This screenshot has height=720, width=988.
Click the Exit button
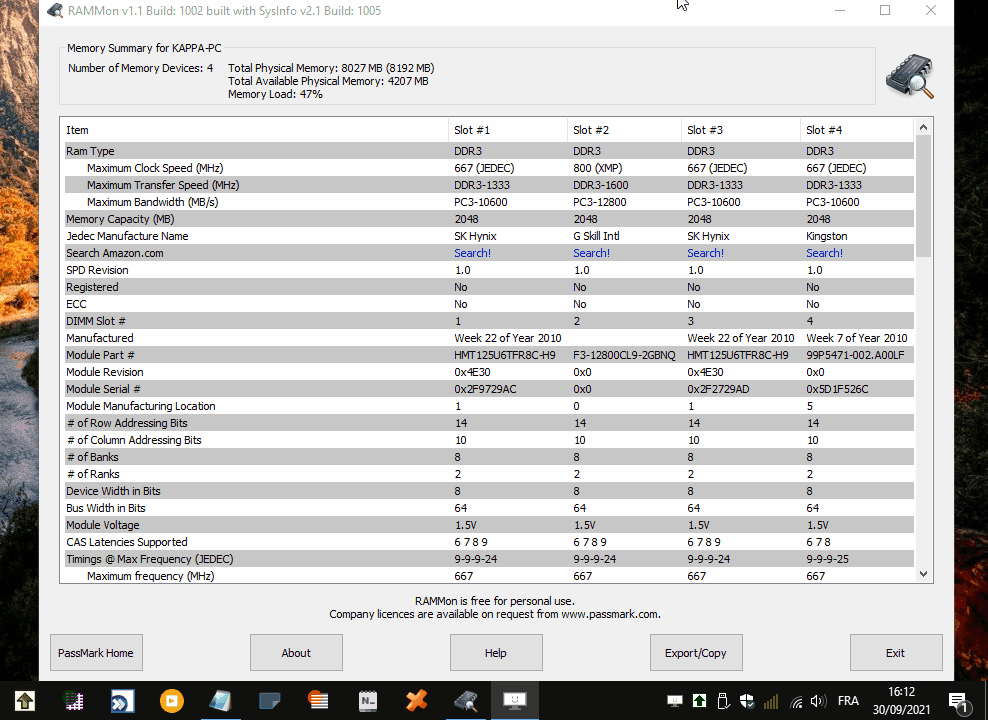tap(896, 653)
